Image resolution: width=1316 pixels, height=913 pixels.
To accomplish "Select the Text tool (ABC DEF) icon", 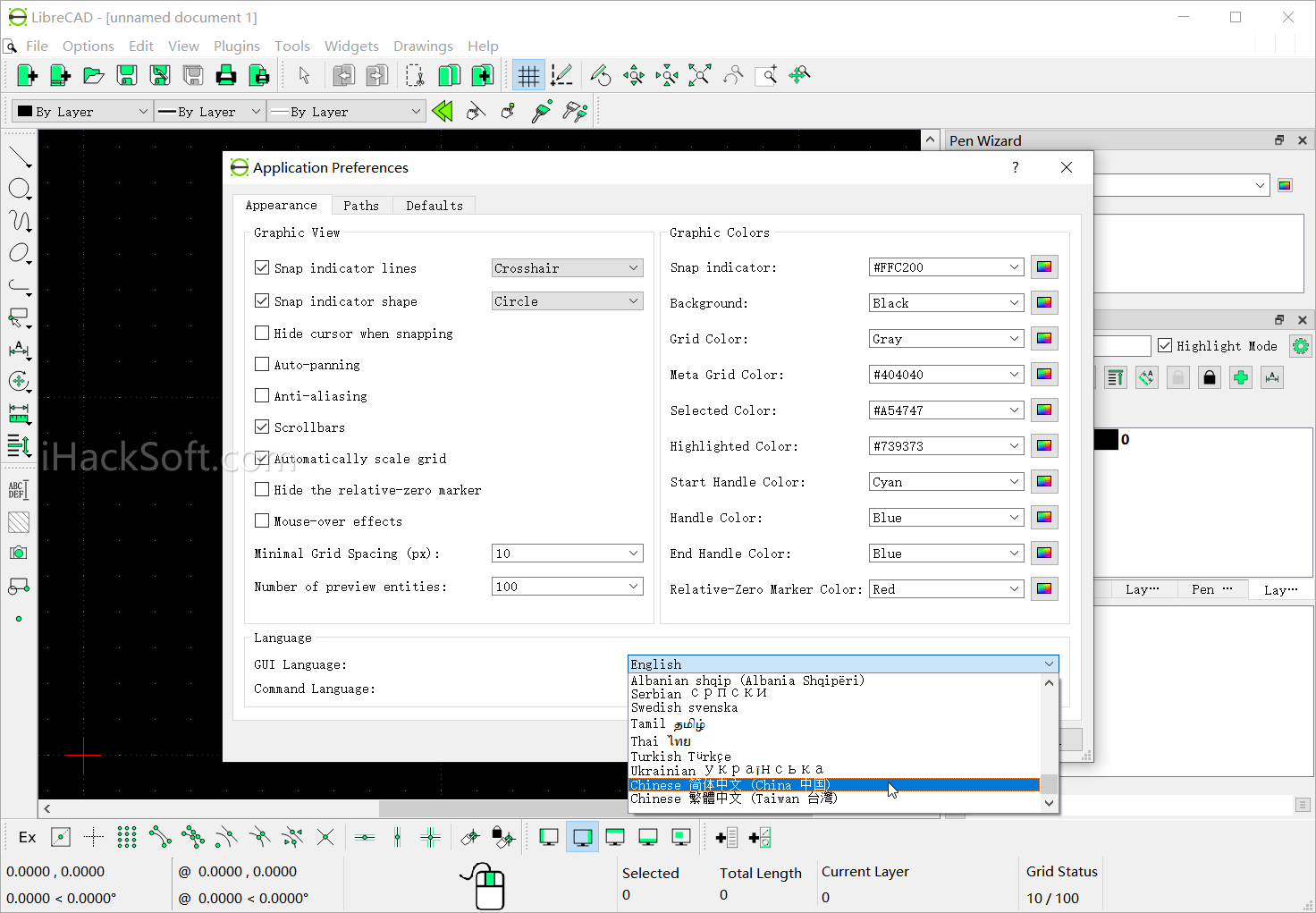I will (18, 489).
